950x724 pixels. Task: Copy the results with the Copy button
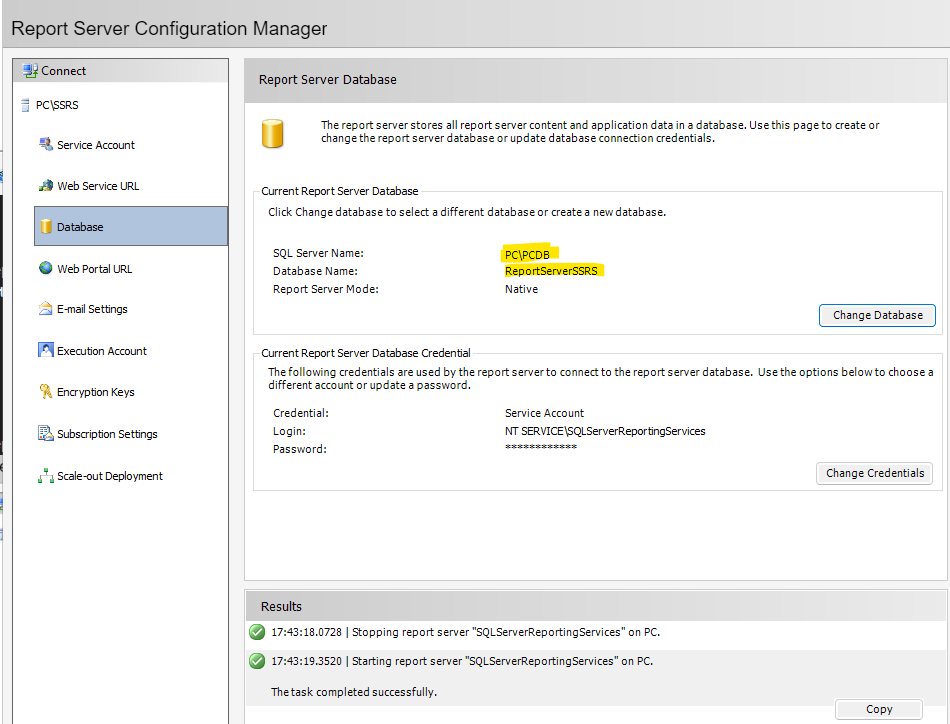[879, 709]
